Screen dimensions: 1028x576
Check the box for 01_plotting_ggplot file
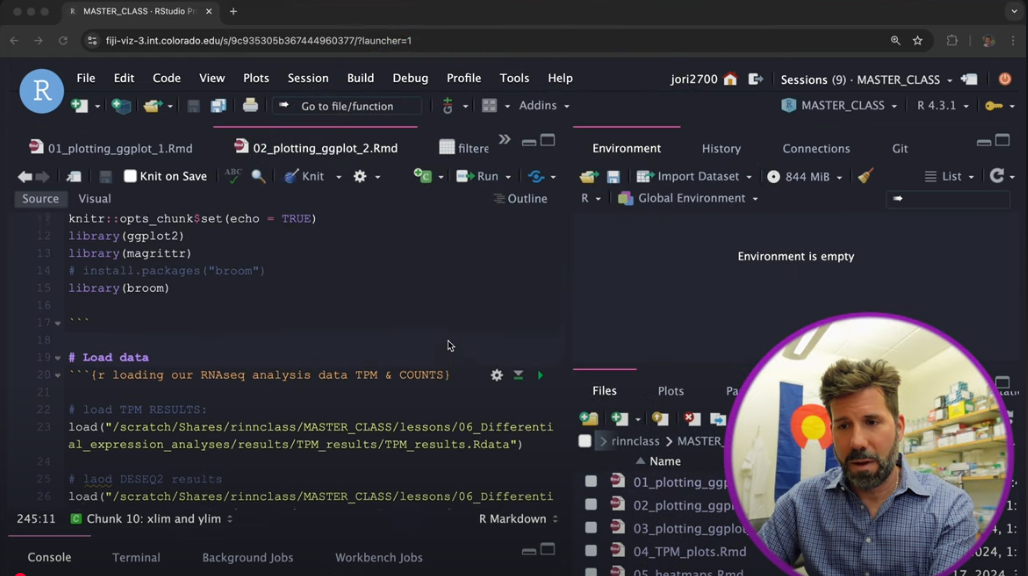[591, 482]
